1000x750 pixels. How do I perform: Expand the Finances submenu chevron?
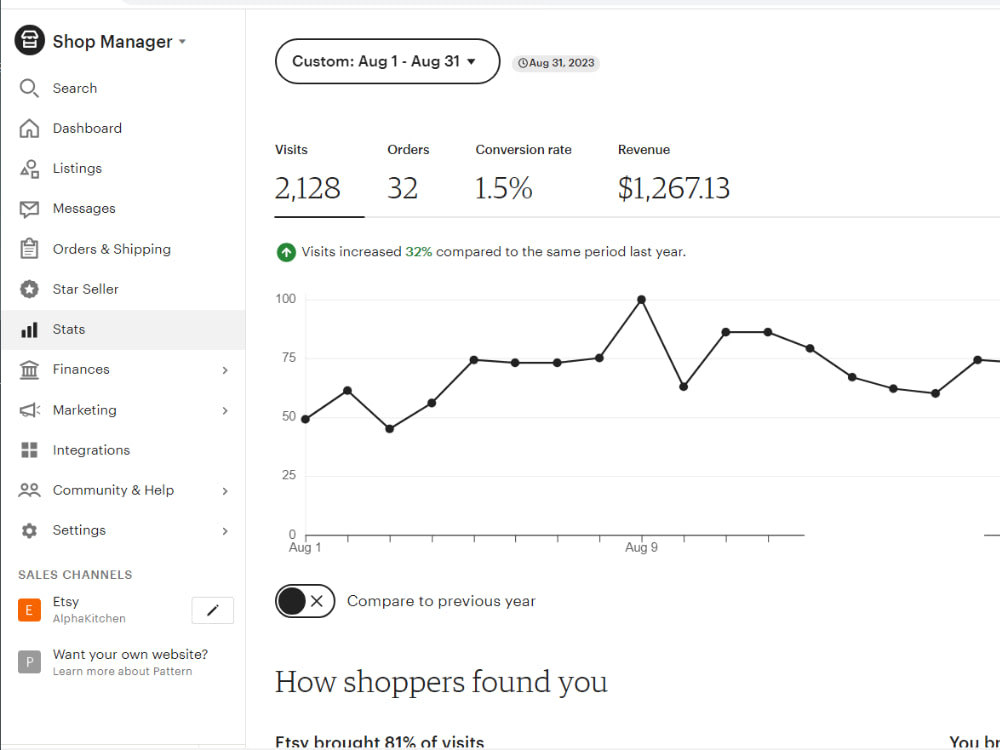point(224,370)
